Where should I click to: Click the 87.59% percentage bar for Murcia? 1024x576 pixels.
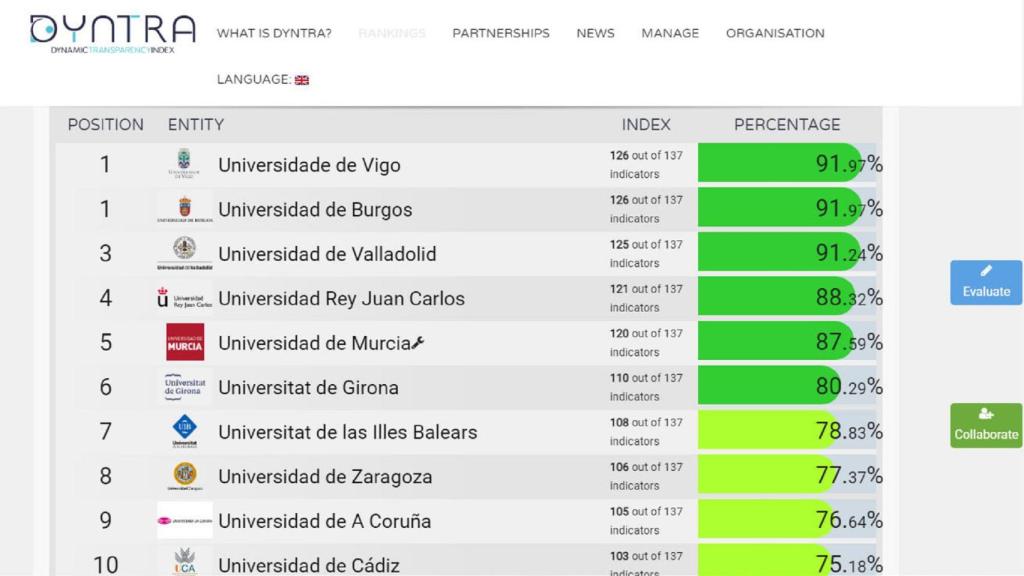coord(780,341)
